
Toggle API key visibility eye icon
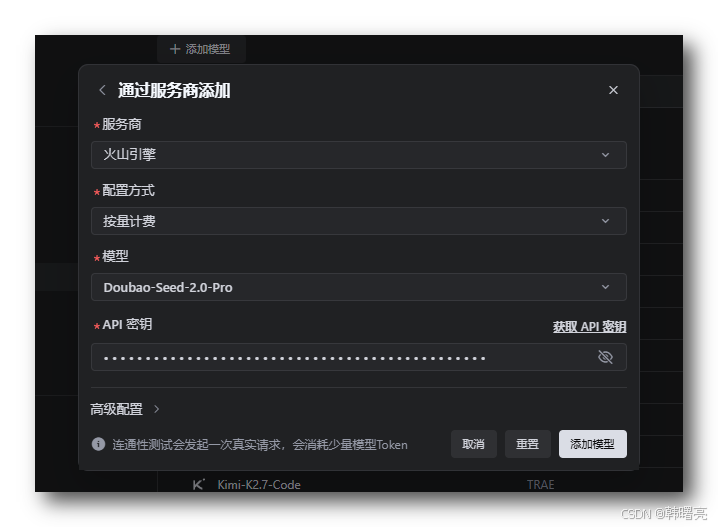pyautogui.click(x=605, y=357)
